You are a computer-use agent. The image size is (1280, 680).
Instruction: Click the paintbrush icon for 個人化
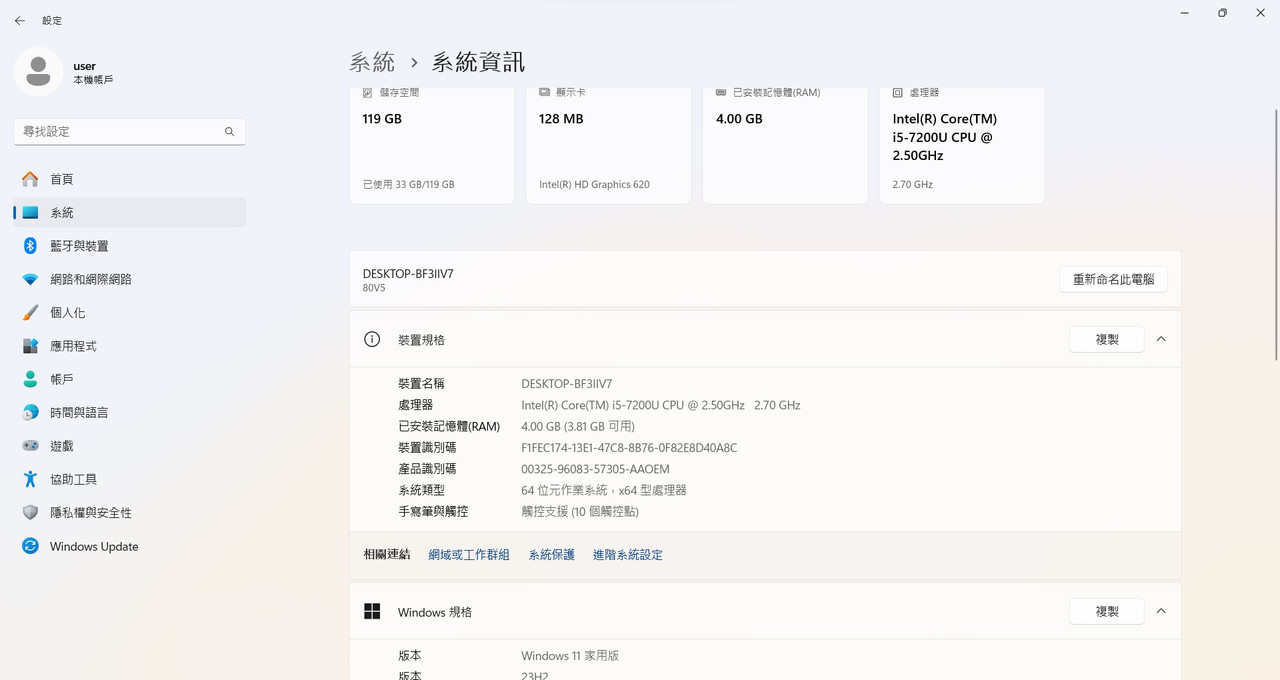tap(30, 312)
